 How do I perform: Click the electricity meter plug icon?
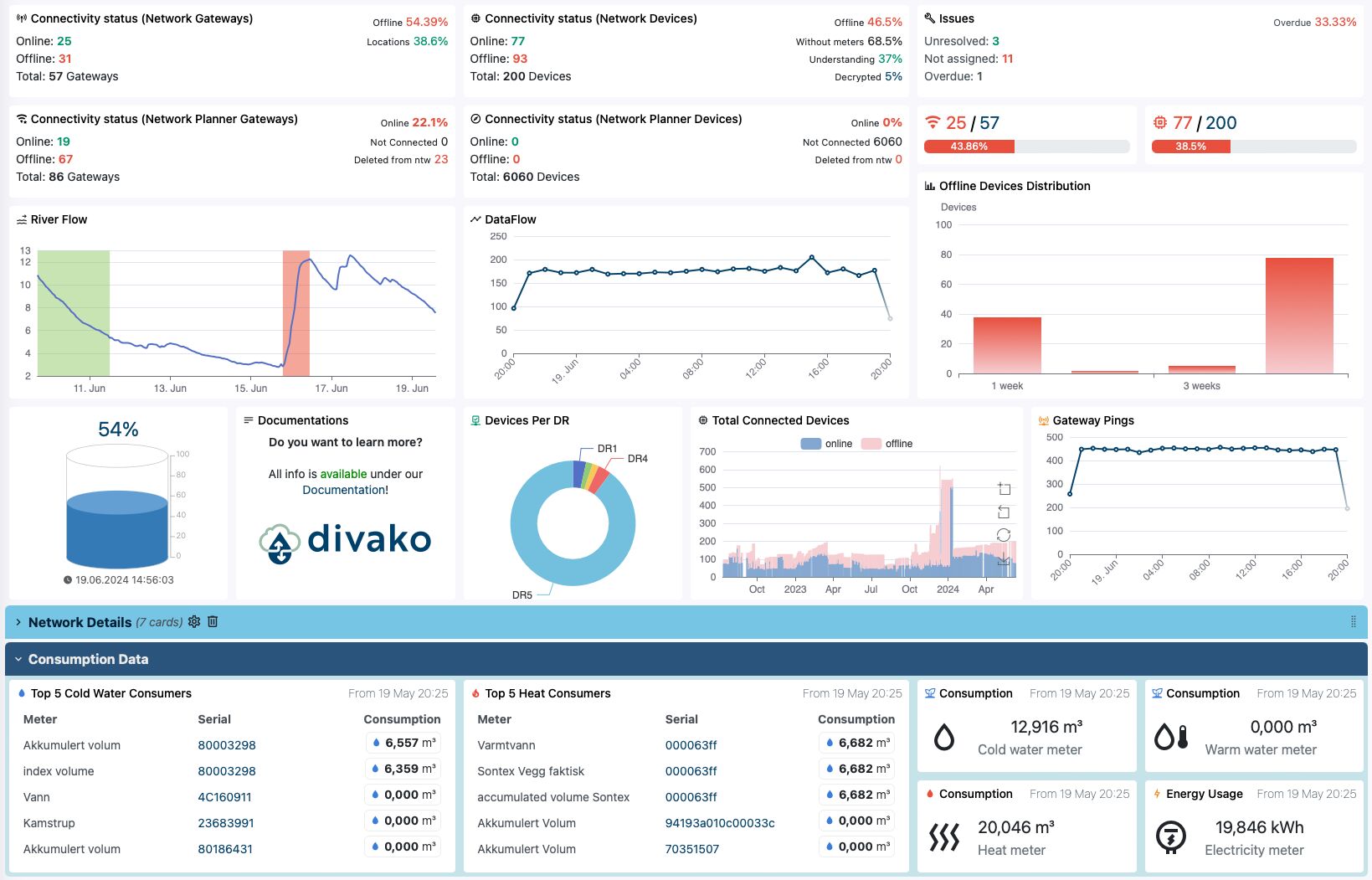[x=1170, y=836]
